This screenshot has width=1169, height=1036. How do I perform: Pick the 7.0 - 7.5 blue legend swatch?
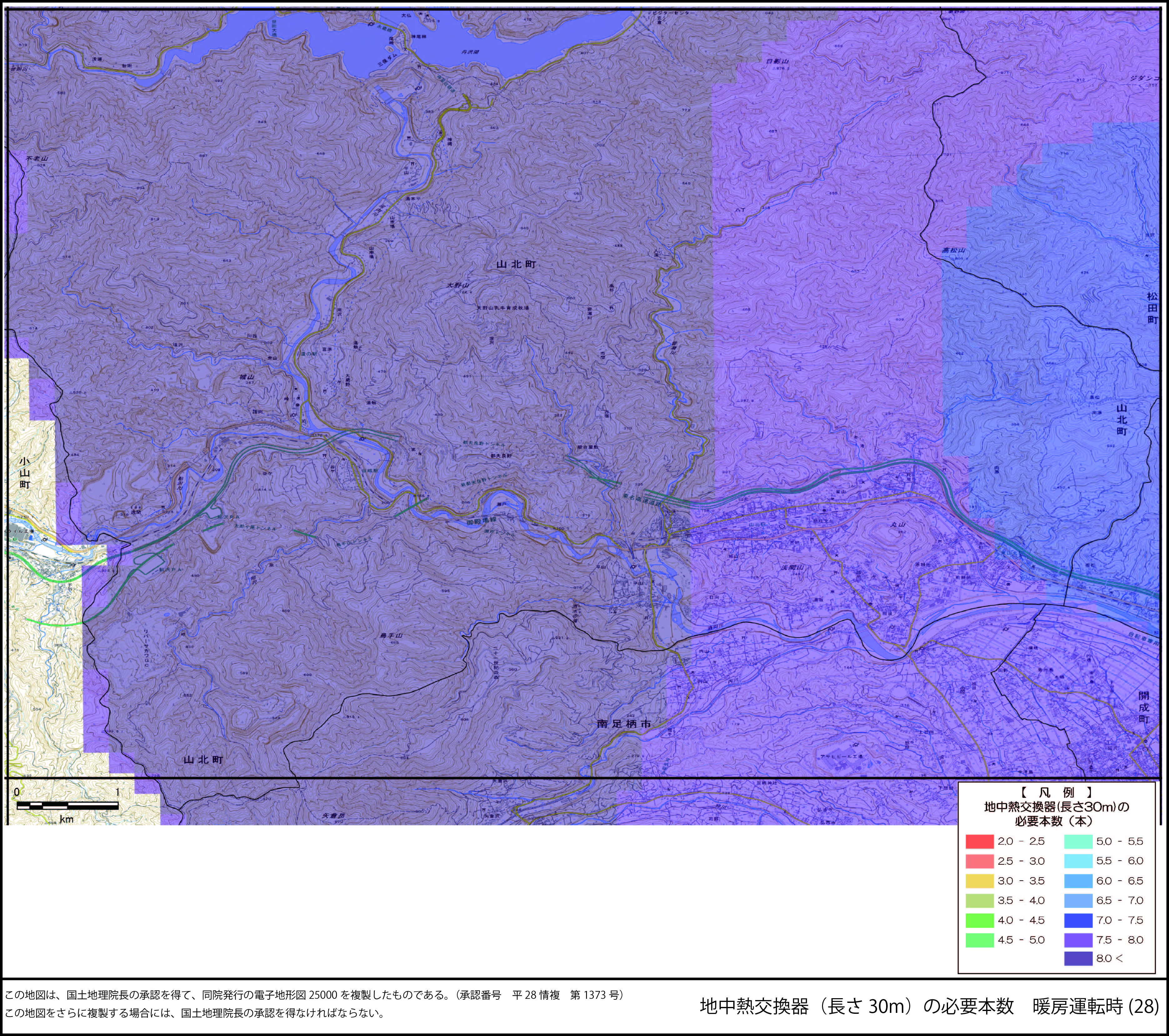(x=1078, y=920)
